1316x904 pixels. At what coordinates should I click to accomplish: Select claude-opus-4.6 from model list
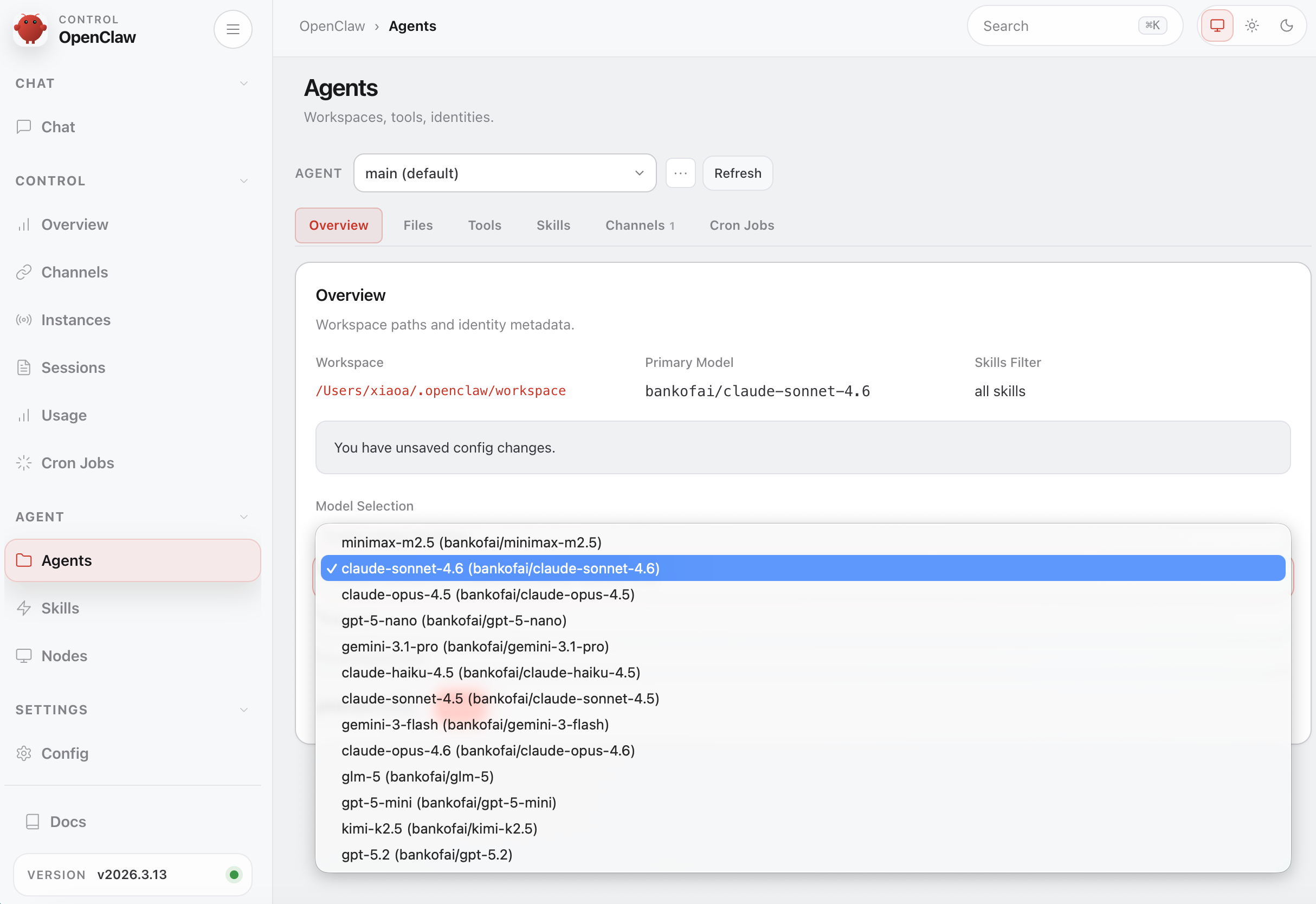coord(488,750)
